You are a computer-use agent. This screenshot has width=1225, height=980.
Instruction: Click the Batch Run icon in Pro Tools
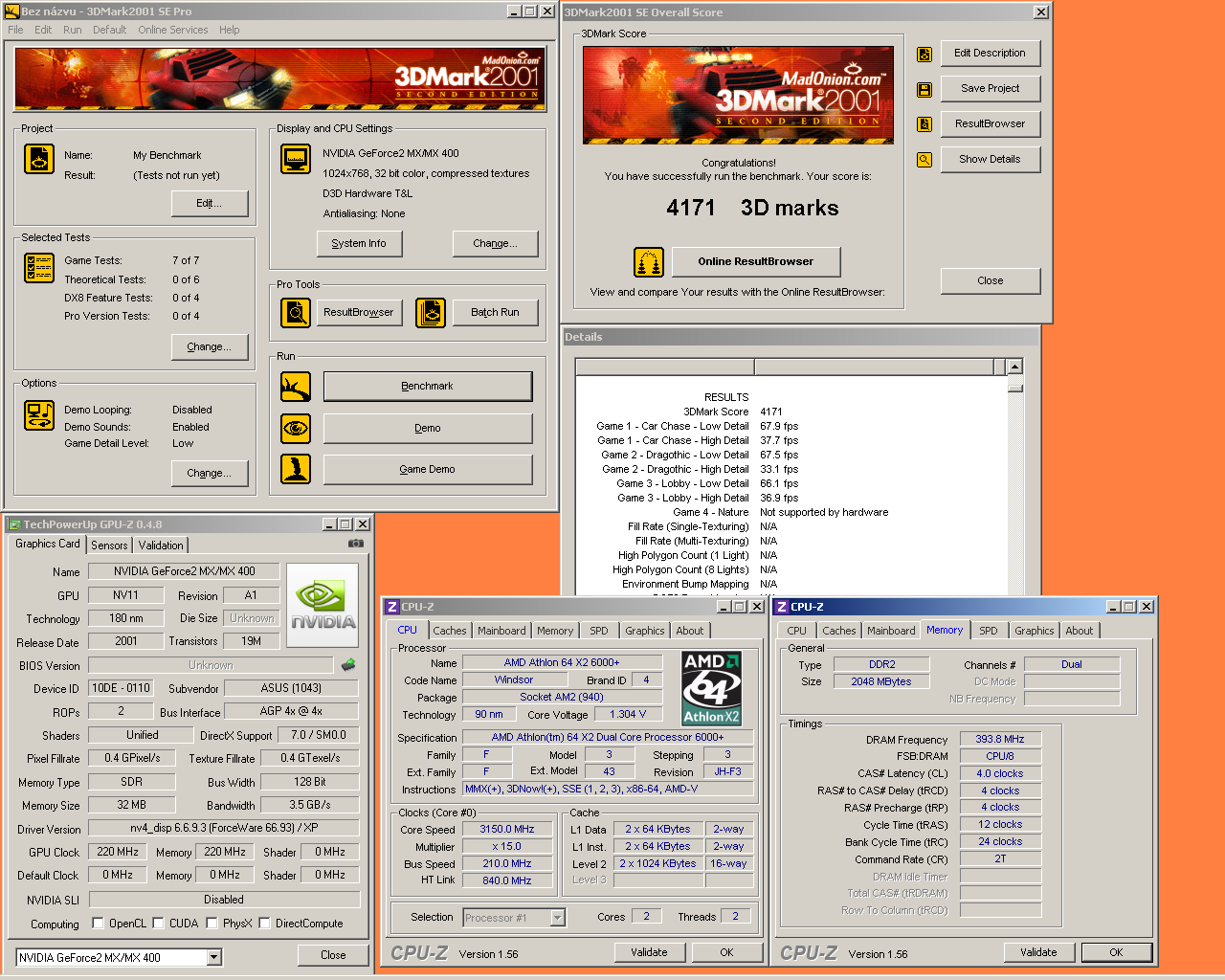point(431,313)
